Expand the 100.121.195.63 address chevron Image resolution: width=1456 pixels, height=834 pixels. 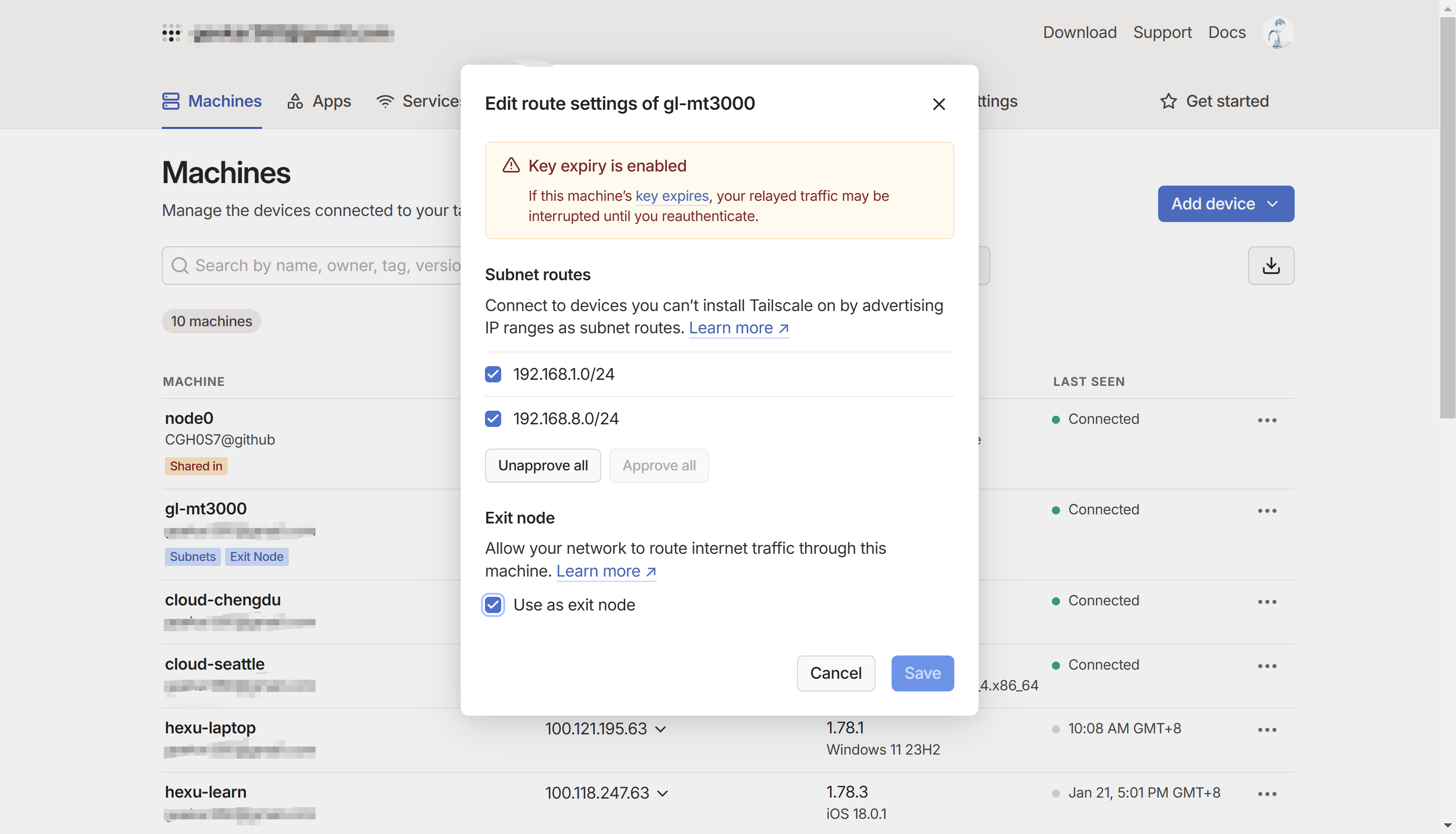(660, 729)
